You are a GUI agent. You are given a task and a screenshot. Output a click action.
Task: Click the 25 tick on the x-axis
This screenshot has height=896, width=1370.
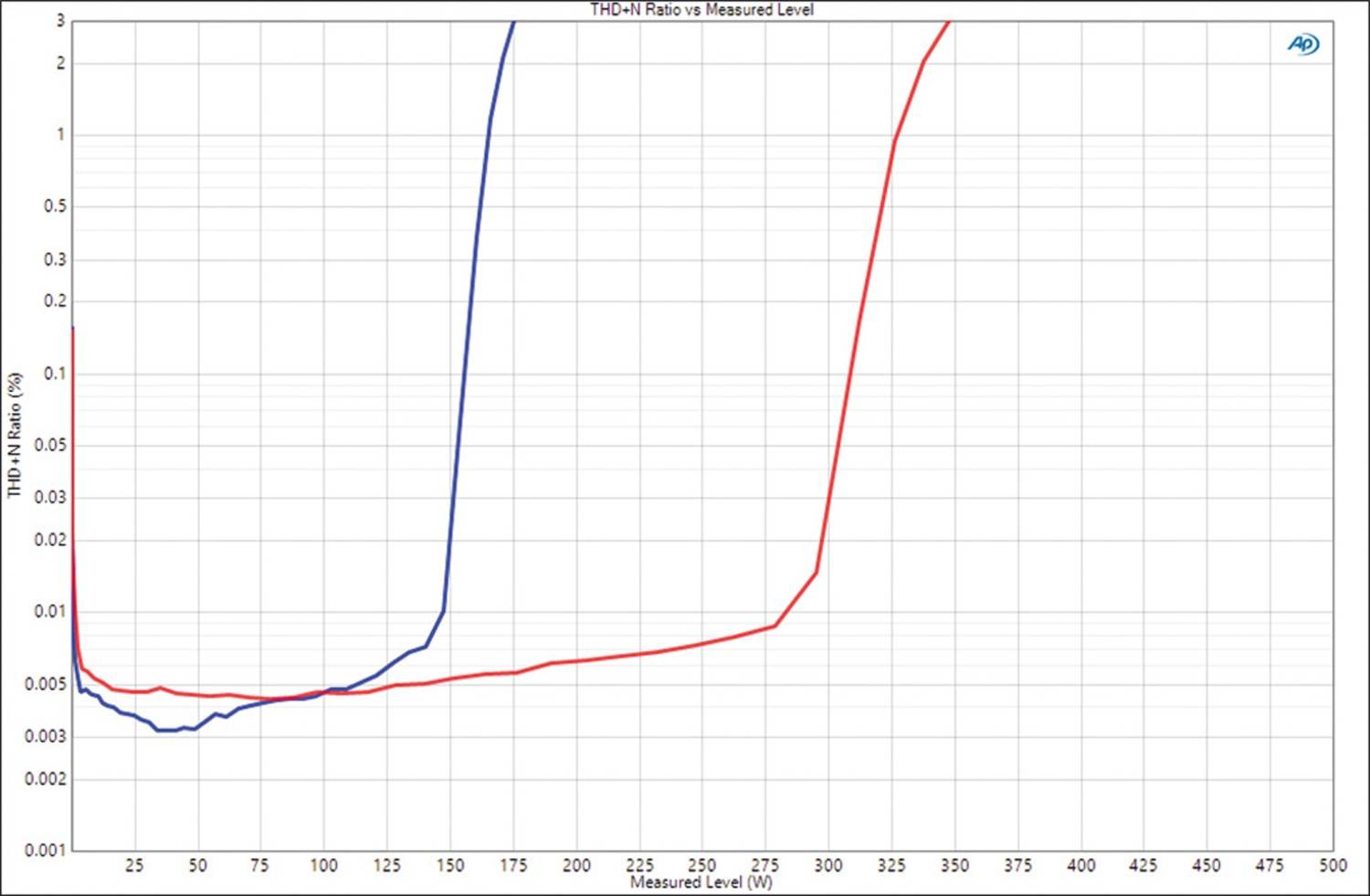tap(134, 865)
